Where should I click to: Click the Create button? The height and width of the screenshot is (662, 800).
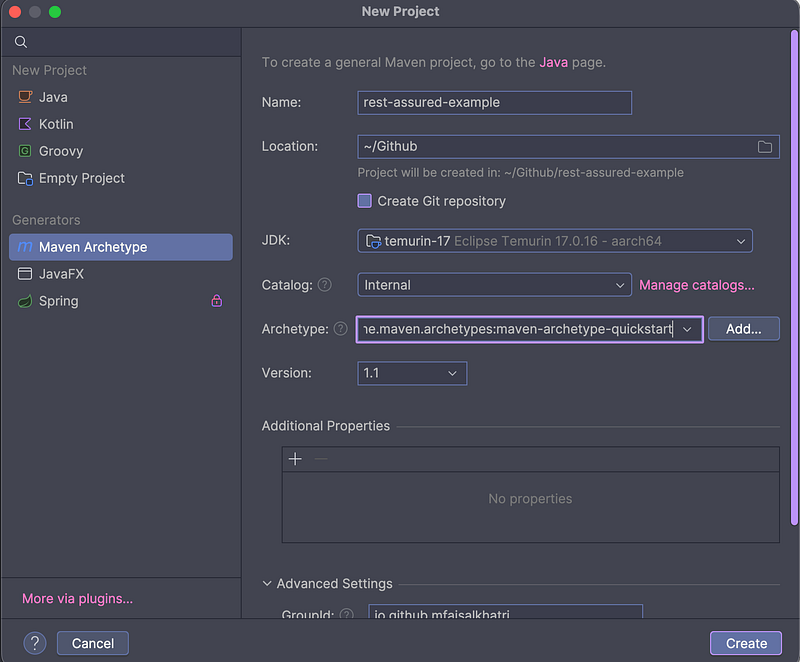[x=746, y=643]
